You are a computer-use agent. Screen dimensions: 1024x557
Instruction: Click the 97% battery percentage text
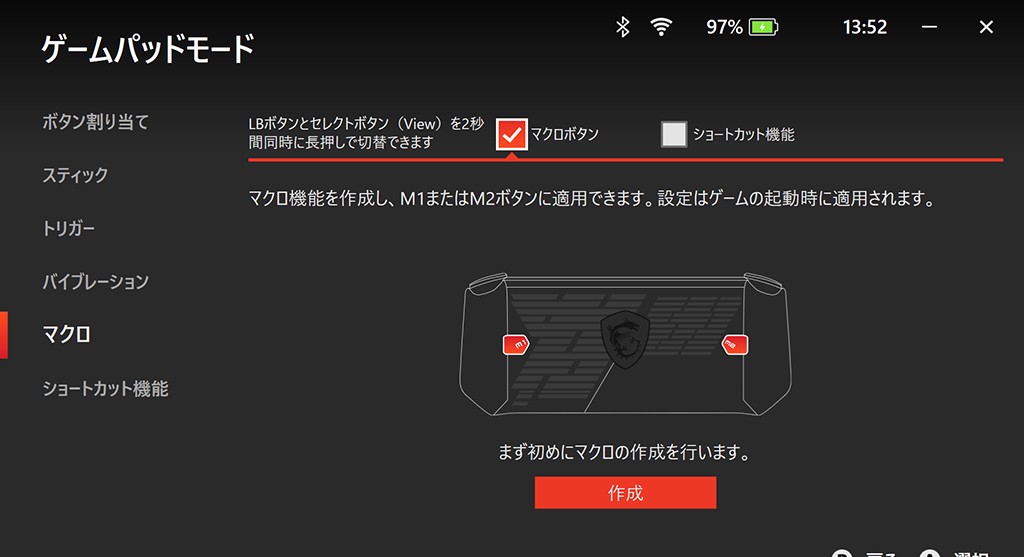pos(724,27)
